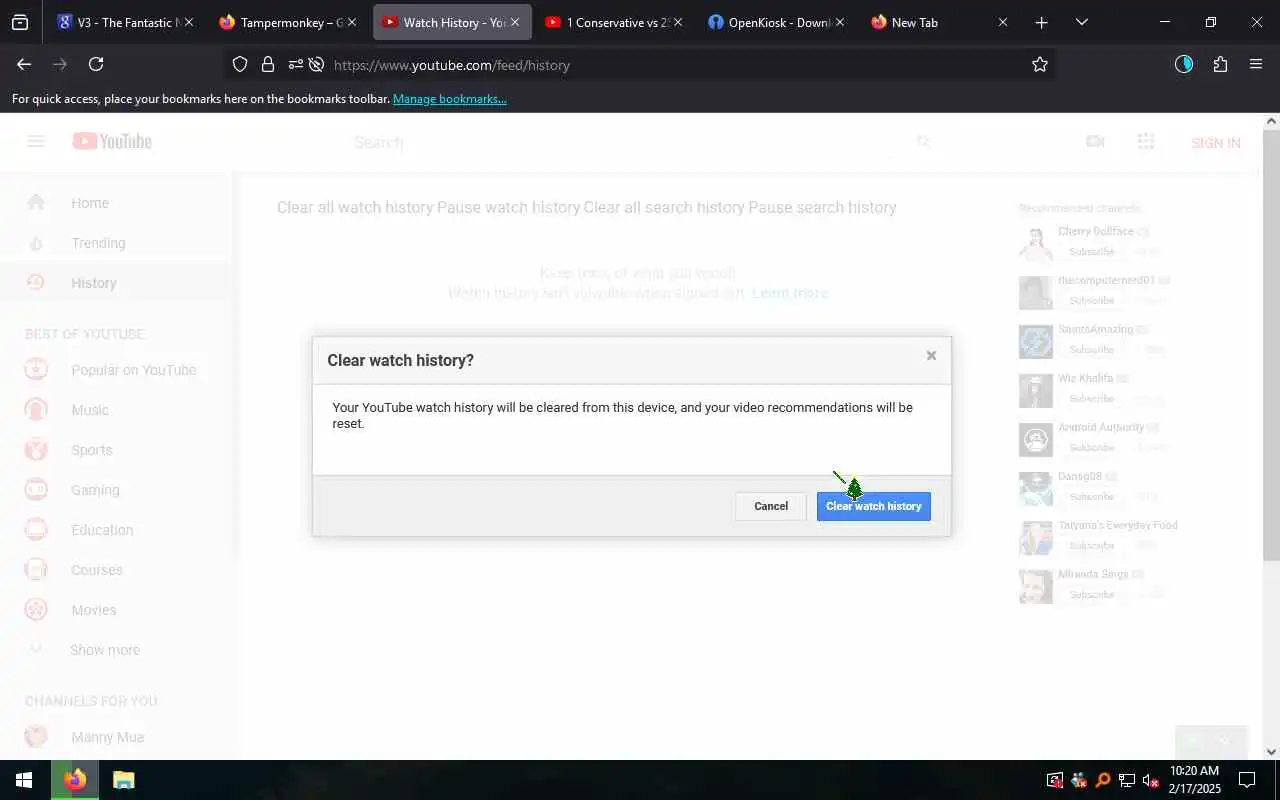Viewport: 1280px width, 800px height.
Task: Go back to the previous page
Action: click(24, 64)
